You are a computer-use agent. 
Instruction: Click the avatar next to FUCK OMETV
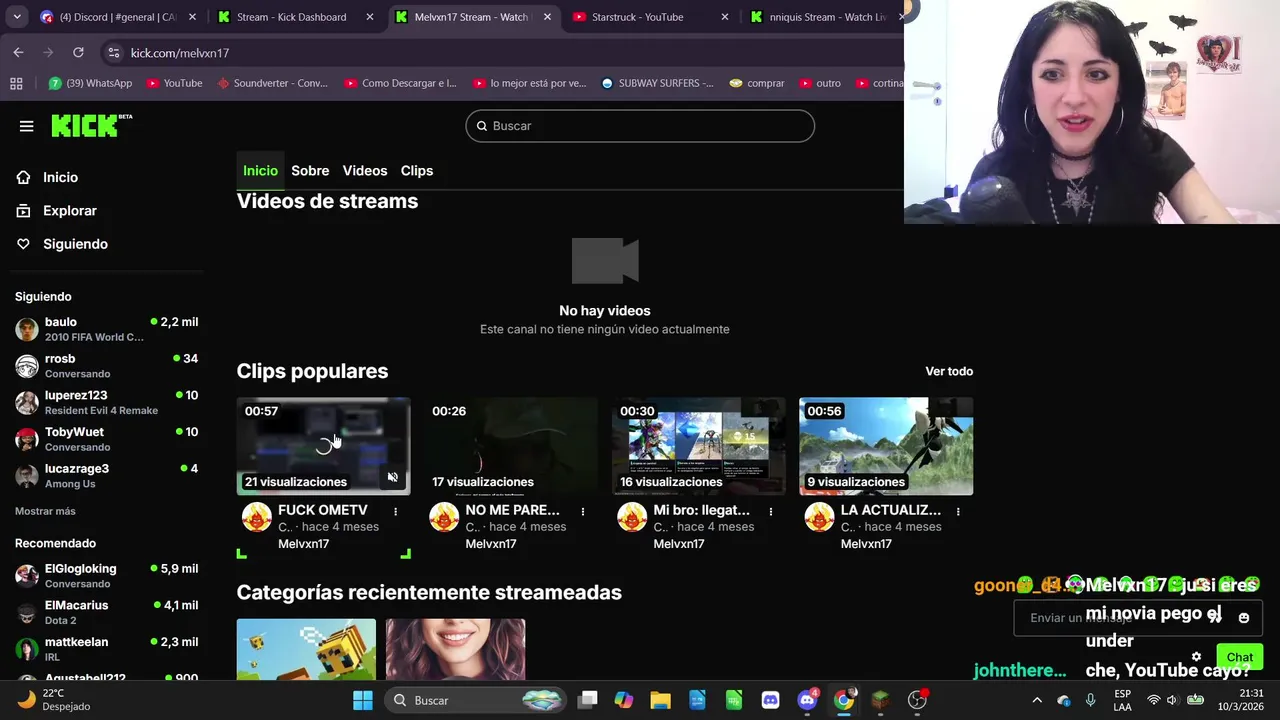coord(257,517)
